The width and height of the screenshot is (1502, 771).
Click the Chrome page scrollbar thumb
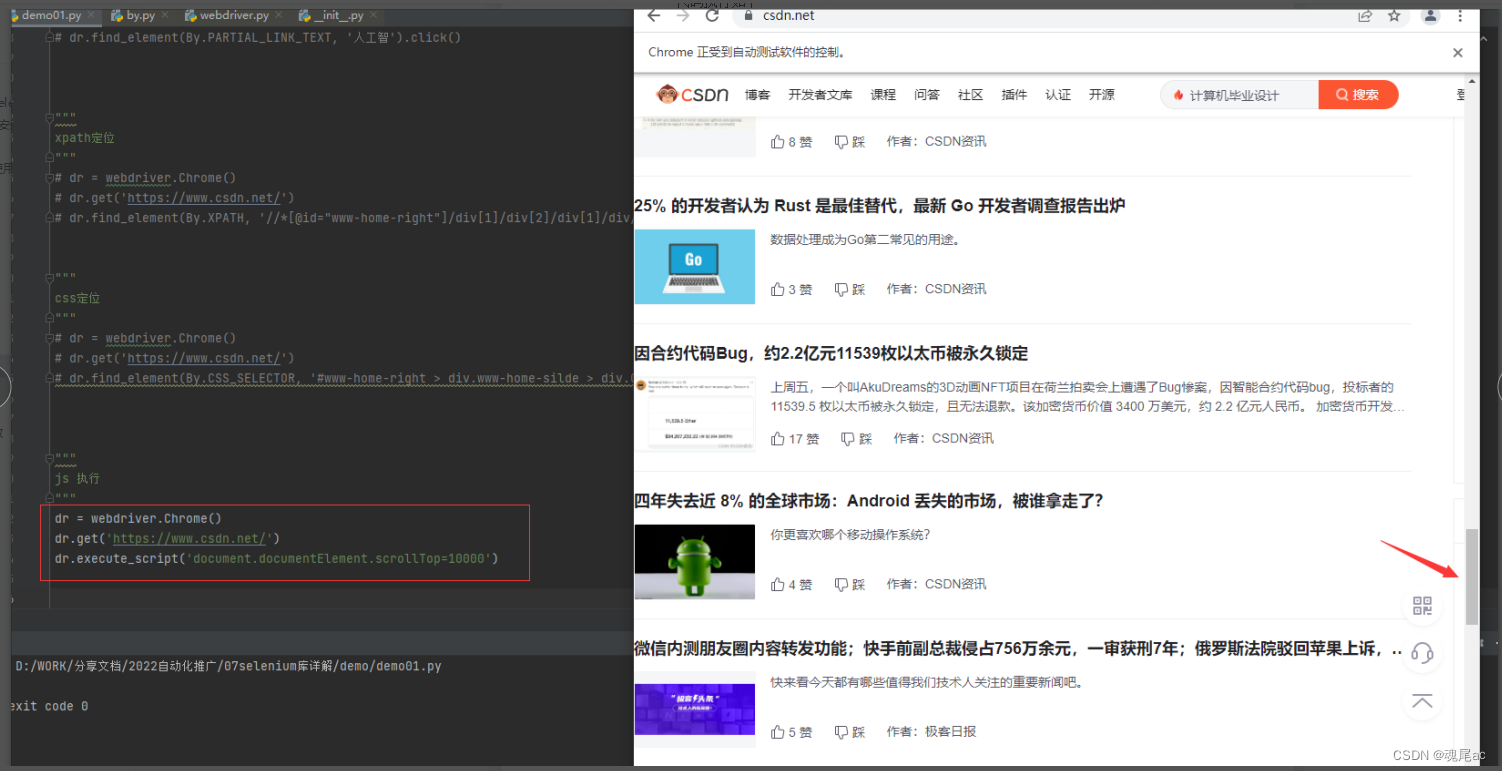click(x=1471, y=577)
